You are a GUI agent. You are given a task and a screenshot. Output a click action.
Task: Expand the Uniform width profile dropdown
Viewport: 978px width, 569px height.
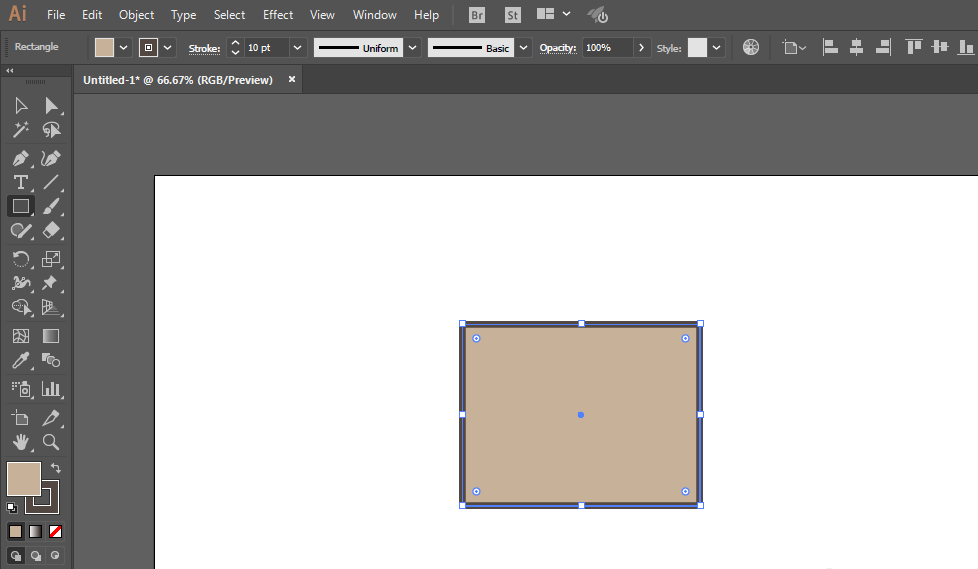(x=412, y=48)
